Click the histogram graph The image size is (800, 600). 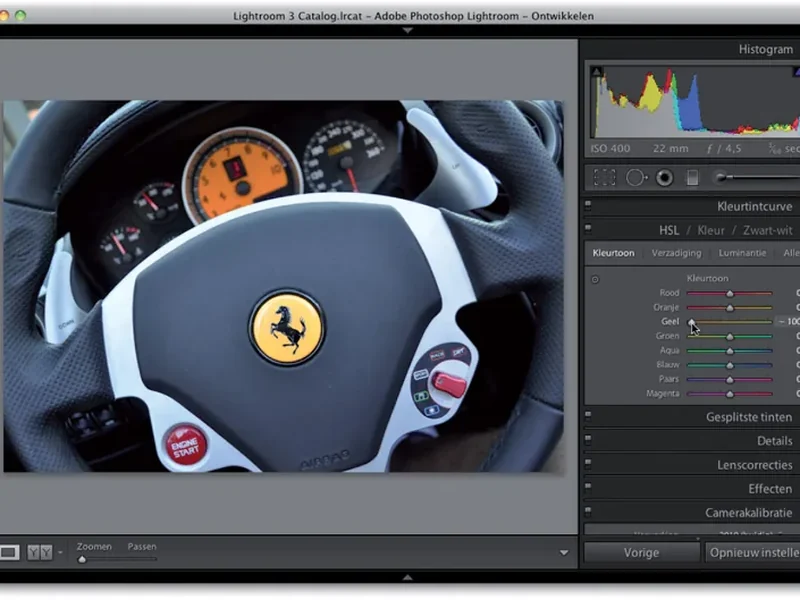click(x=695, y=102)
